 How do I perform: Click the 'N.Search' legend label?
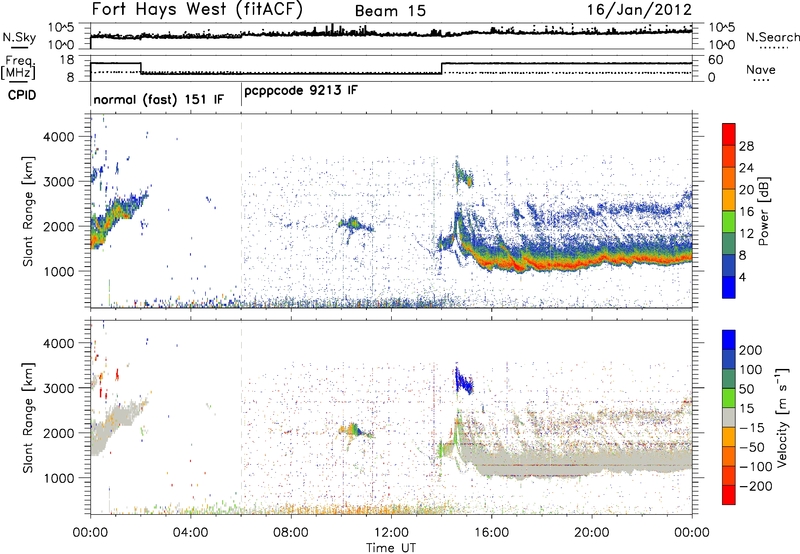773,37
